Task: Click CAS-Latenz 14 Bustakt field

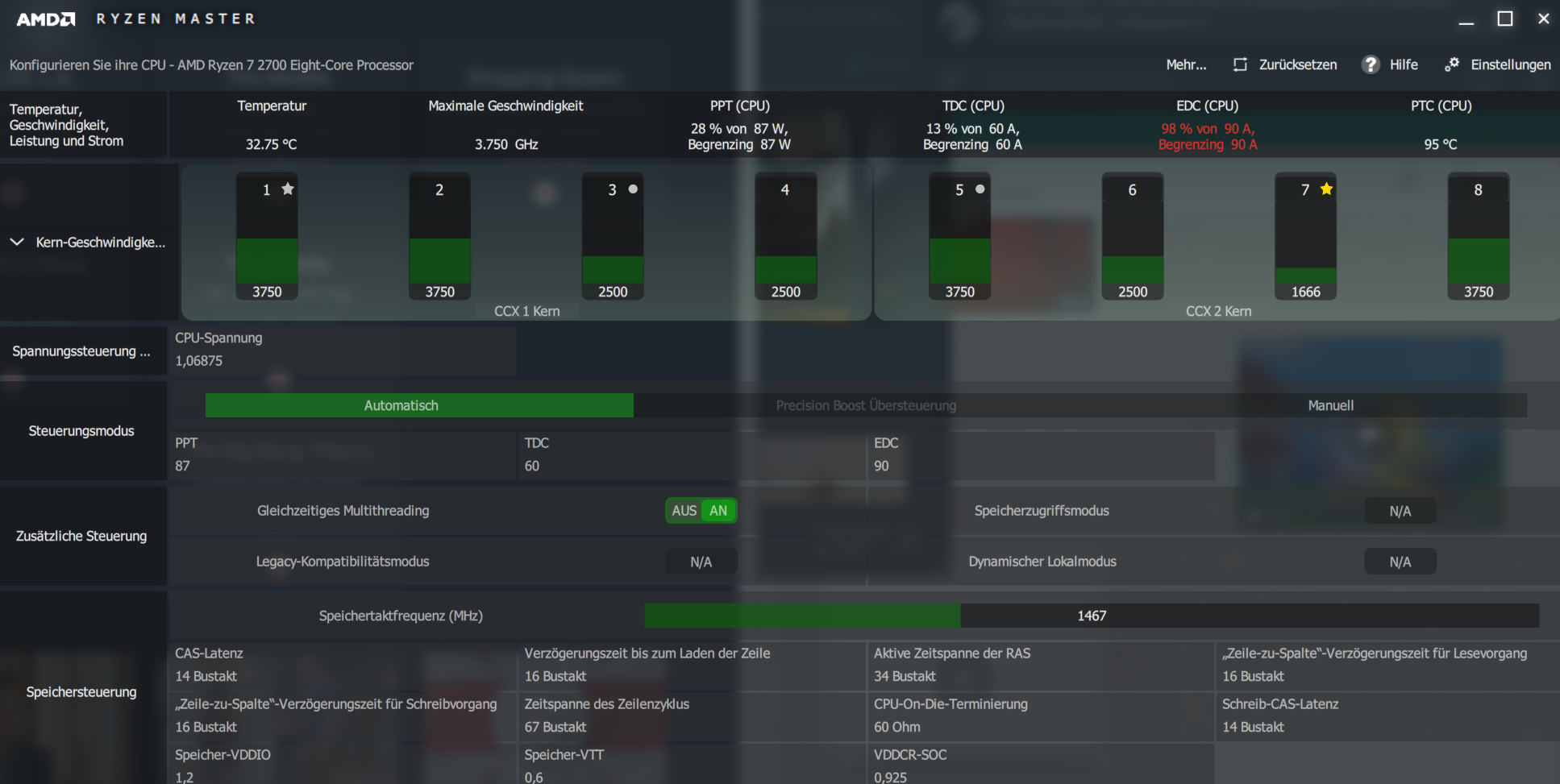Action: pyautogui.click(x=343, y=666)
